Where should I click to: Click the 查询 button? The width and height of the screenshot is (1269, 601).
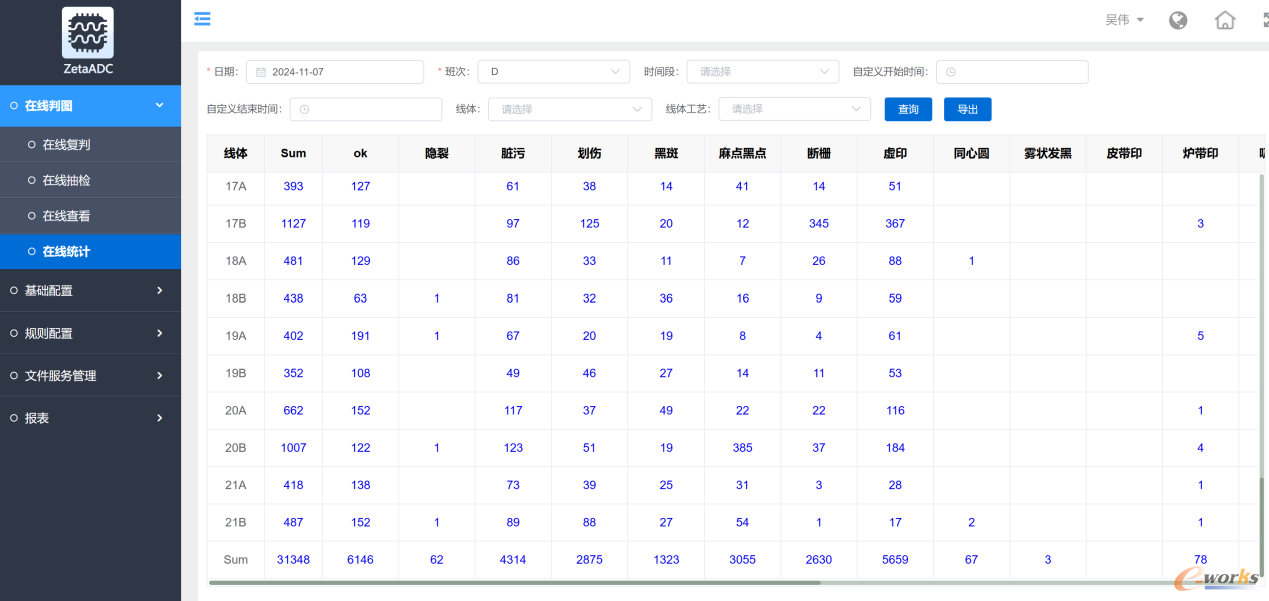pos(908,109)
